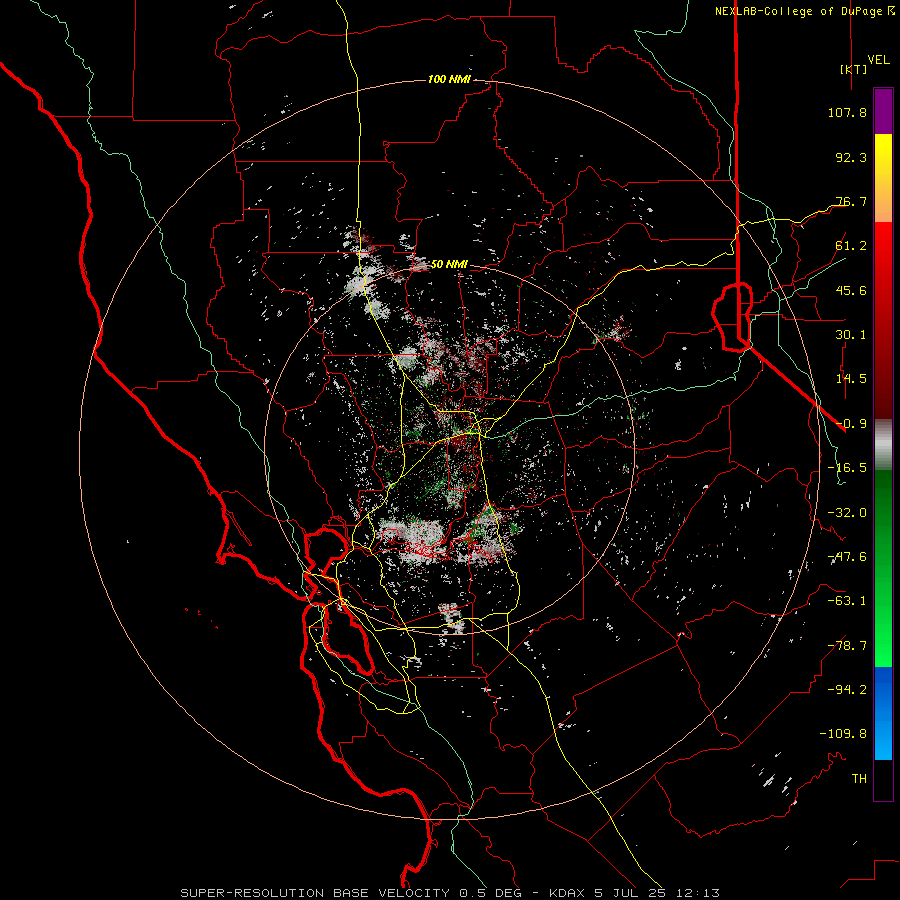Viewport: 900px width, 900px height.
Task: Click the 92.3 velocity scale value
Action: 851,157
